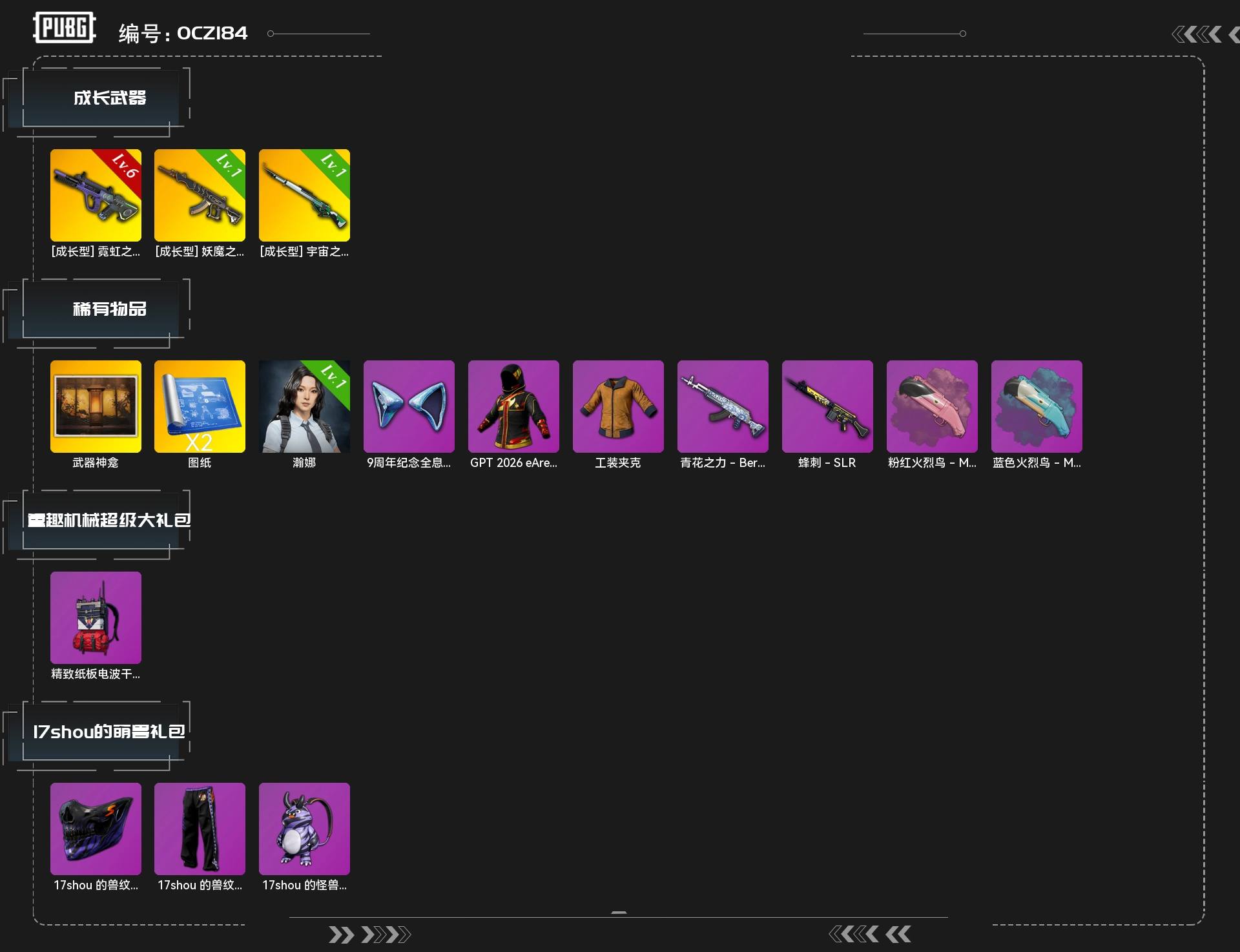Image resolution: width=1240 pixels, height=952 pixels.
Task: Click the '青花之力 - Ber...' item label
Action: 723,463
